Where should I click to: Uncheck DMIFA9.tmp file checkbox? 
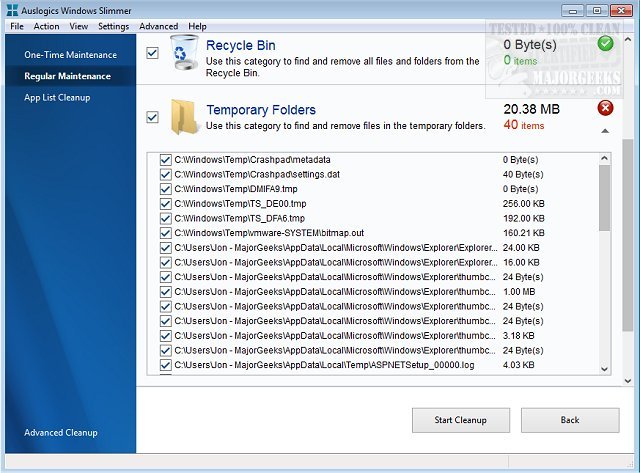165,189
